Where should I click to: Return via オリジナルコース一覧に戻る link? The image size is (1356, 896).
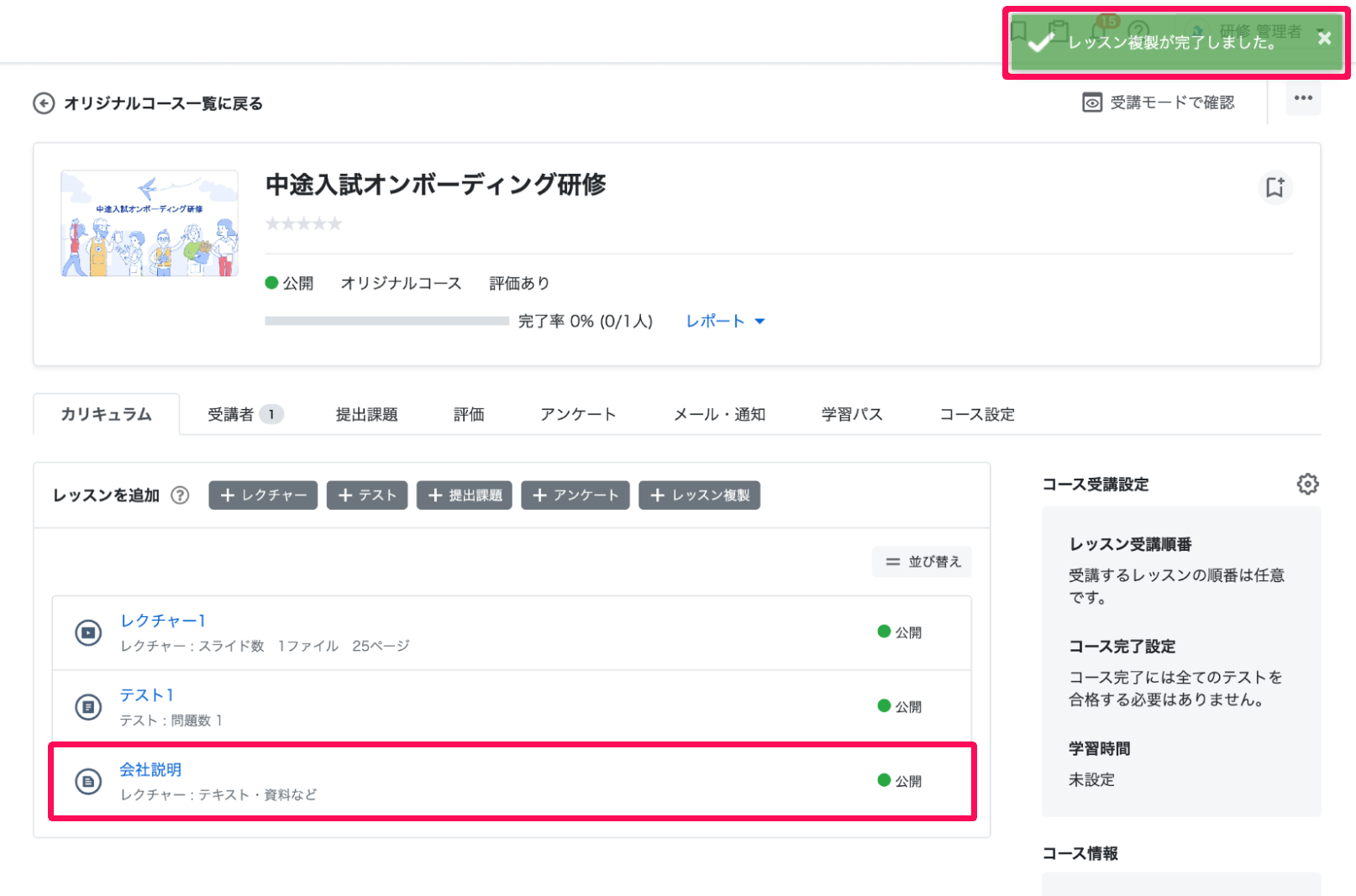163,103
